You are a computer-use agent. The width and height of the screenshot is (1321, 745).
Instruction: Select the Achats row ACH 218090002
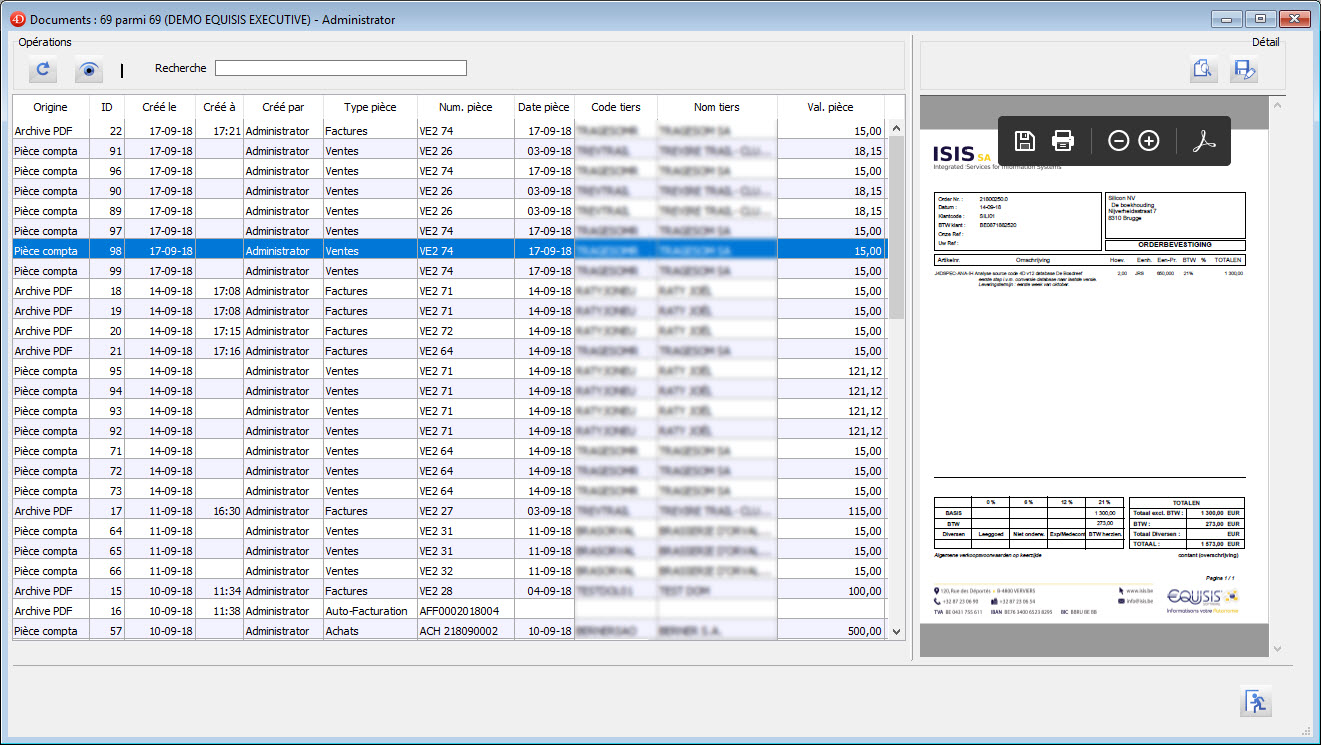(366, 631)
